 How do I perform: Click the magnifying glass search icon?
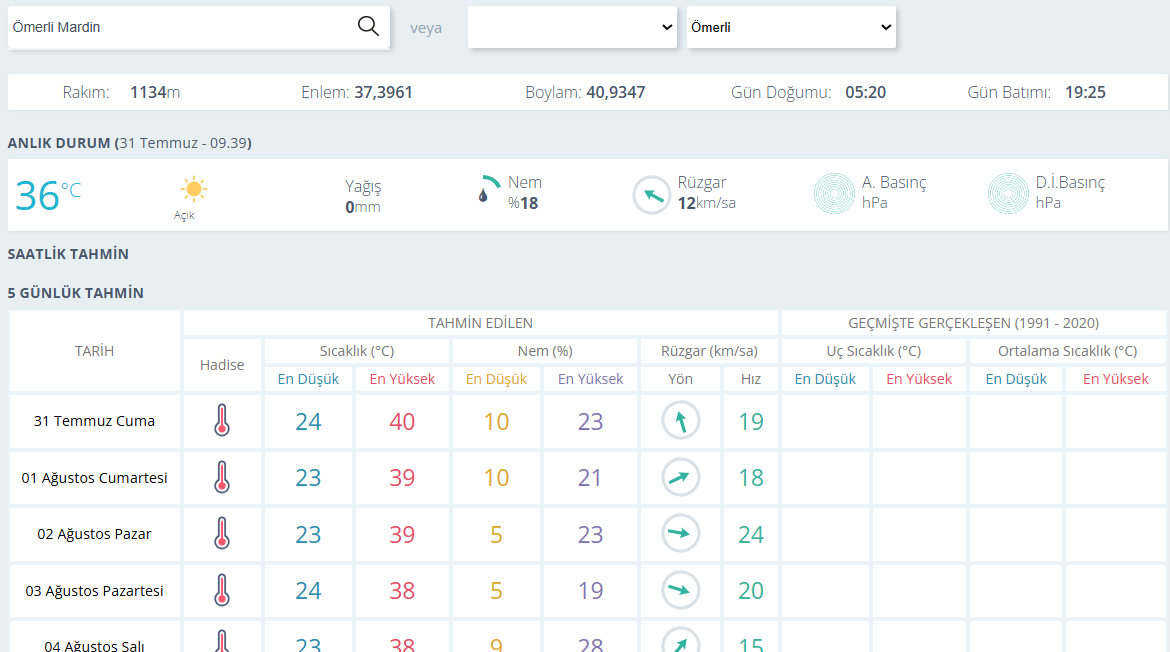[x=368, y=26]
